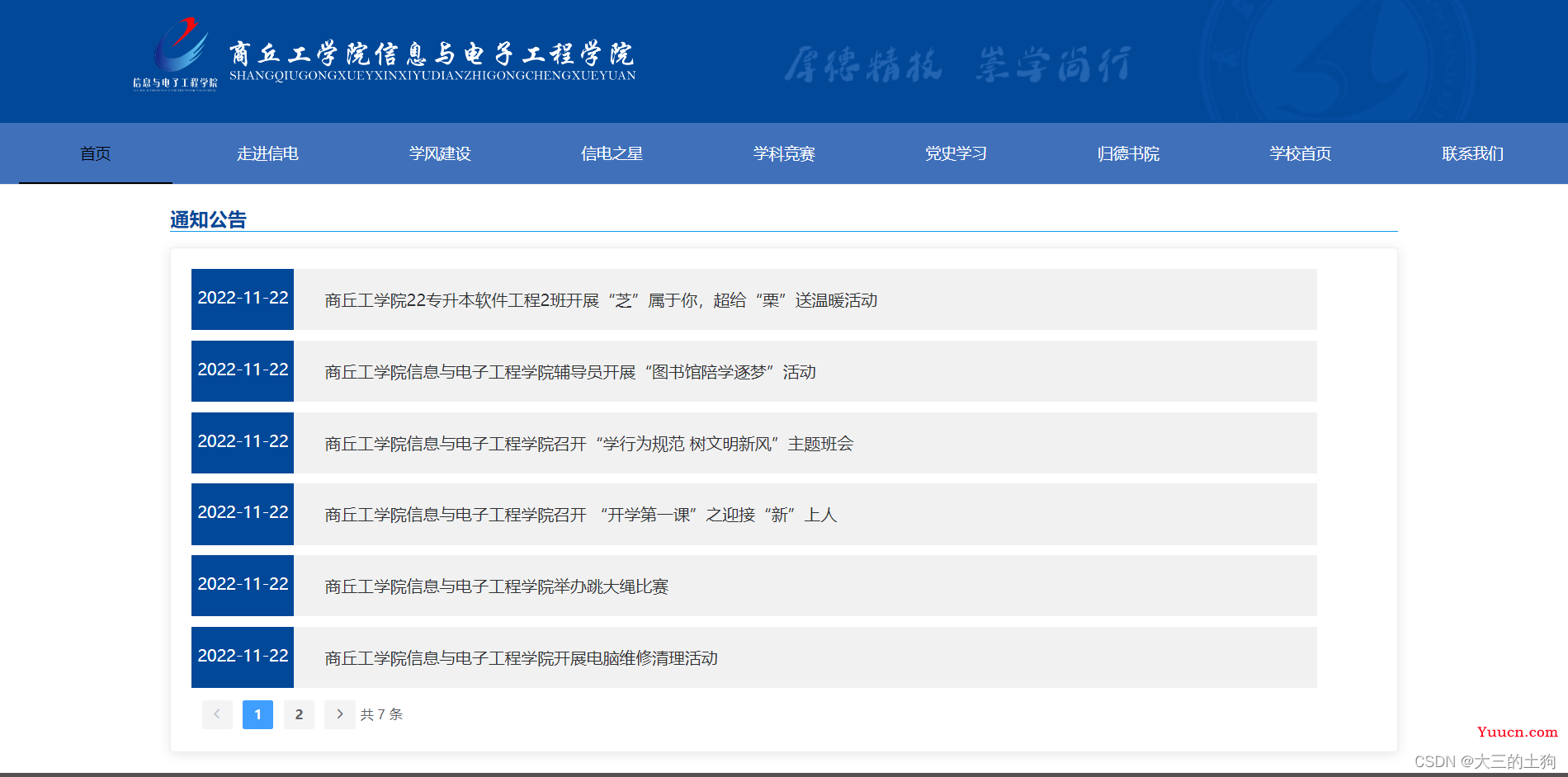The image size is (1568, 777).
Task: Open the 联系我们 menu item
Action: click(1472, 153)
